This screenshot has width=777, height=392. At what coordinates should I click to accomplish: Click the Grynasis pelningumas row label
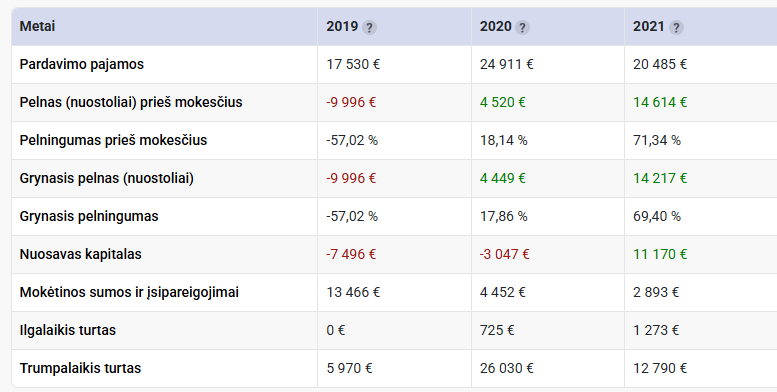click(89, 217)
